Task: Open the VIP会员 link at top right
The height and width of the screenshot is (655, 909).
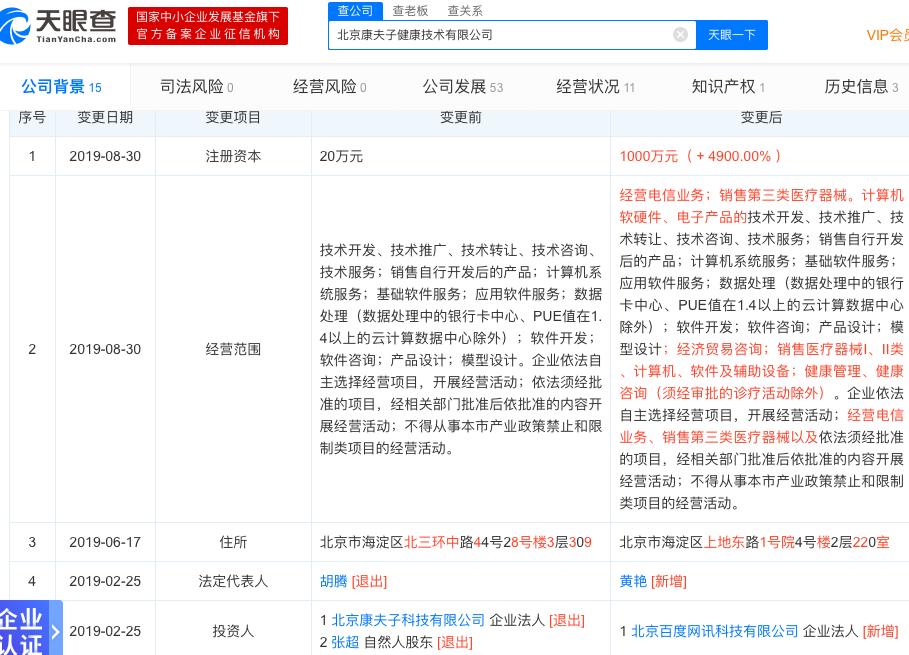Action: click(888, 34)
